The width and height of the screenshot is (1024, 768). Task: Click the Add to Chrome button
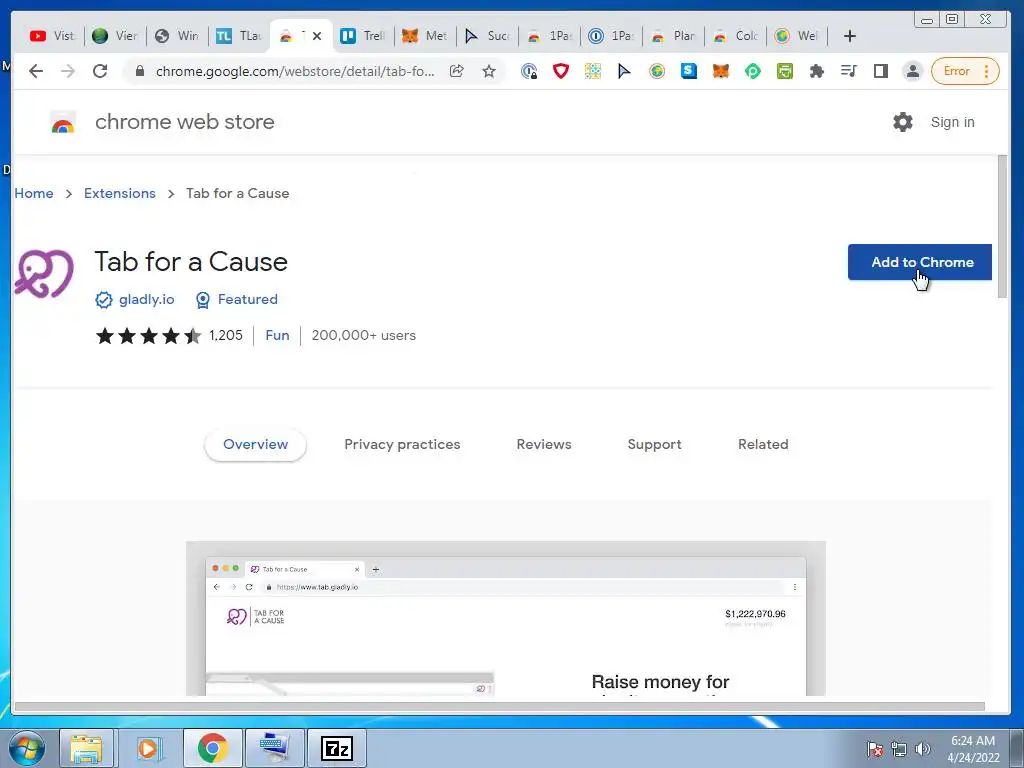click(x=920, y=262)
